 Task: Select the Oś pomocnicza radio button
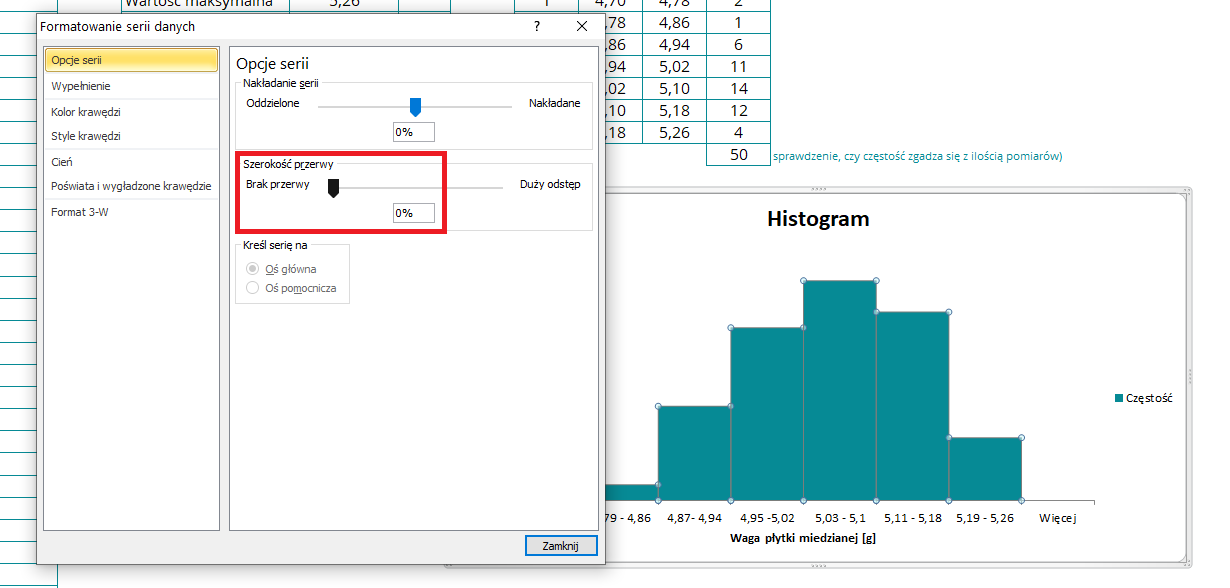click(x=253, y=288)
